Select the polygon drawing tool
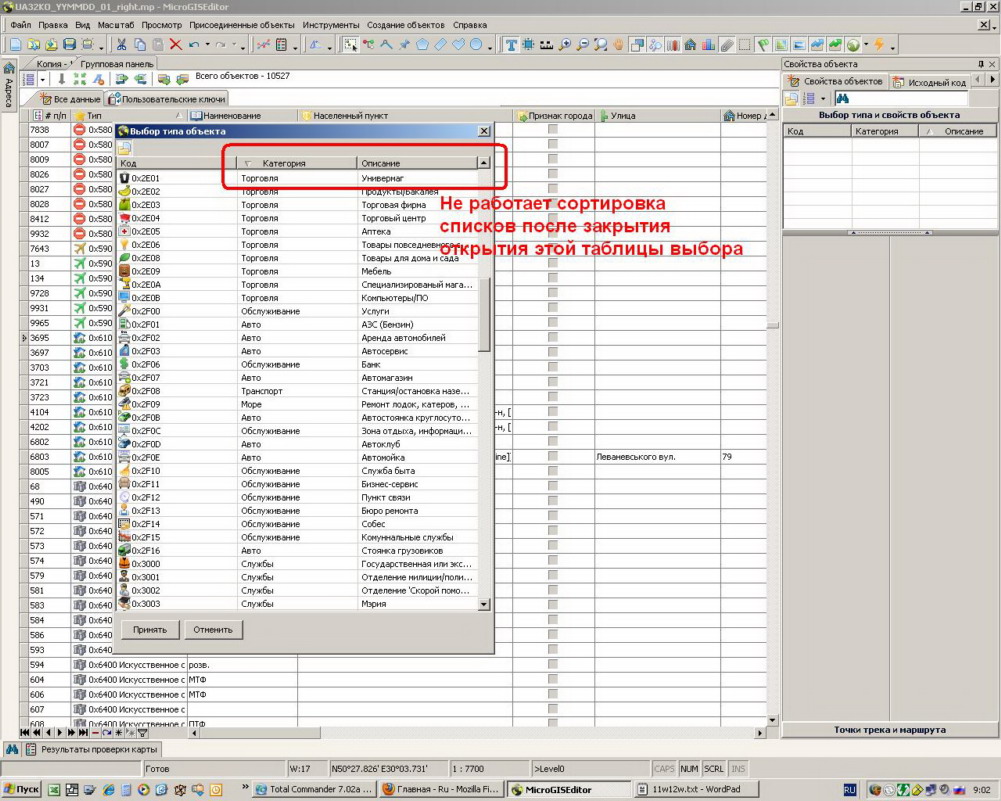The height and width of the screenshot is (801, 1001). pos(422,45)
